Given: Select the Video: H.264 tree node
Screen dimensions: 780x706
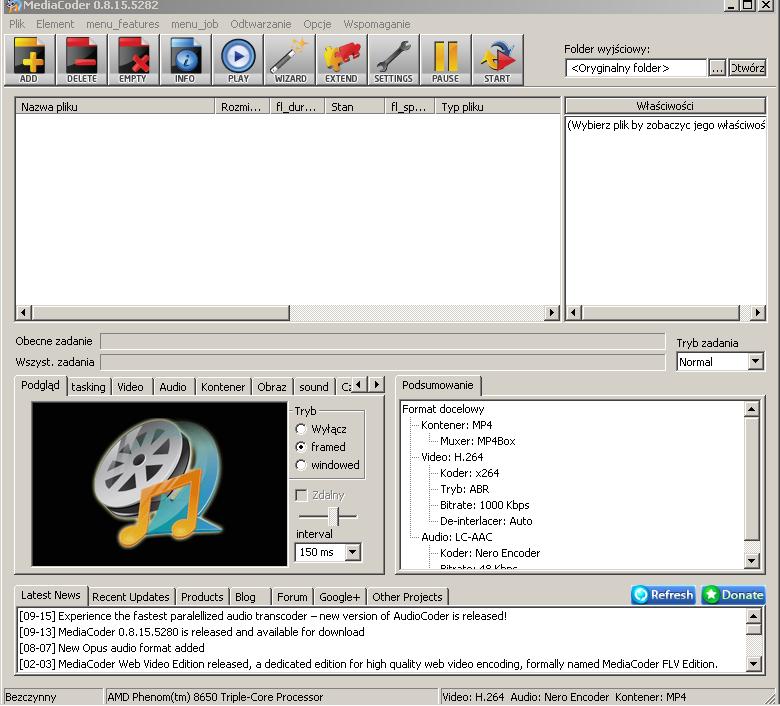Looking at the screenshot, I should [452, 457].
